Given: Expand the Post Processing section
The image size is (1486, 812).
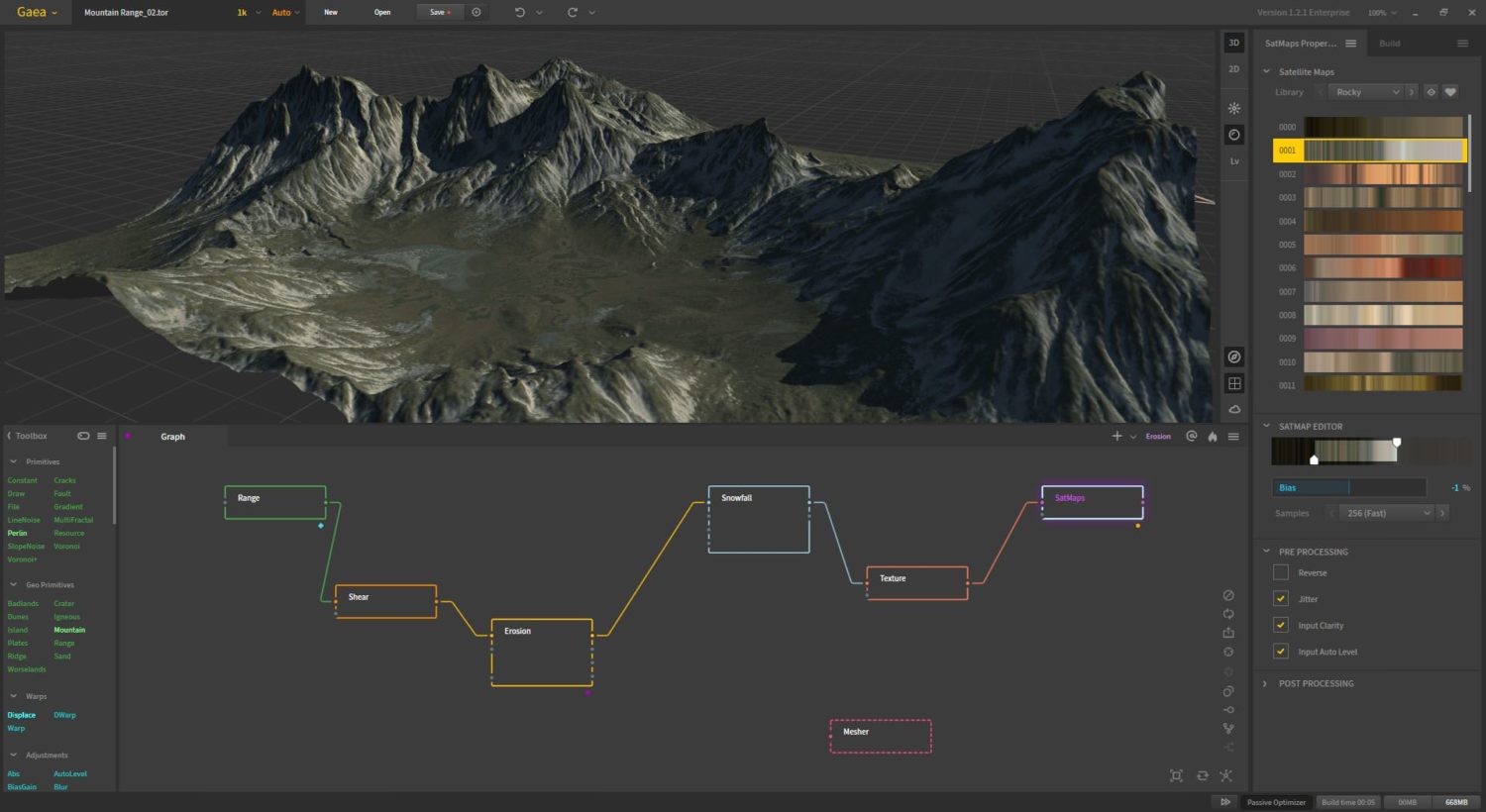Looking at the screenshot, I should point(1316,683).
